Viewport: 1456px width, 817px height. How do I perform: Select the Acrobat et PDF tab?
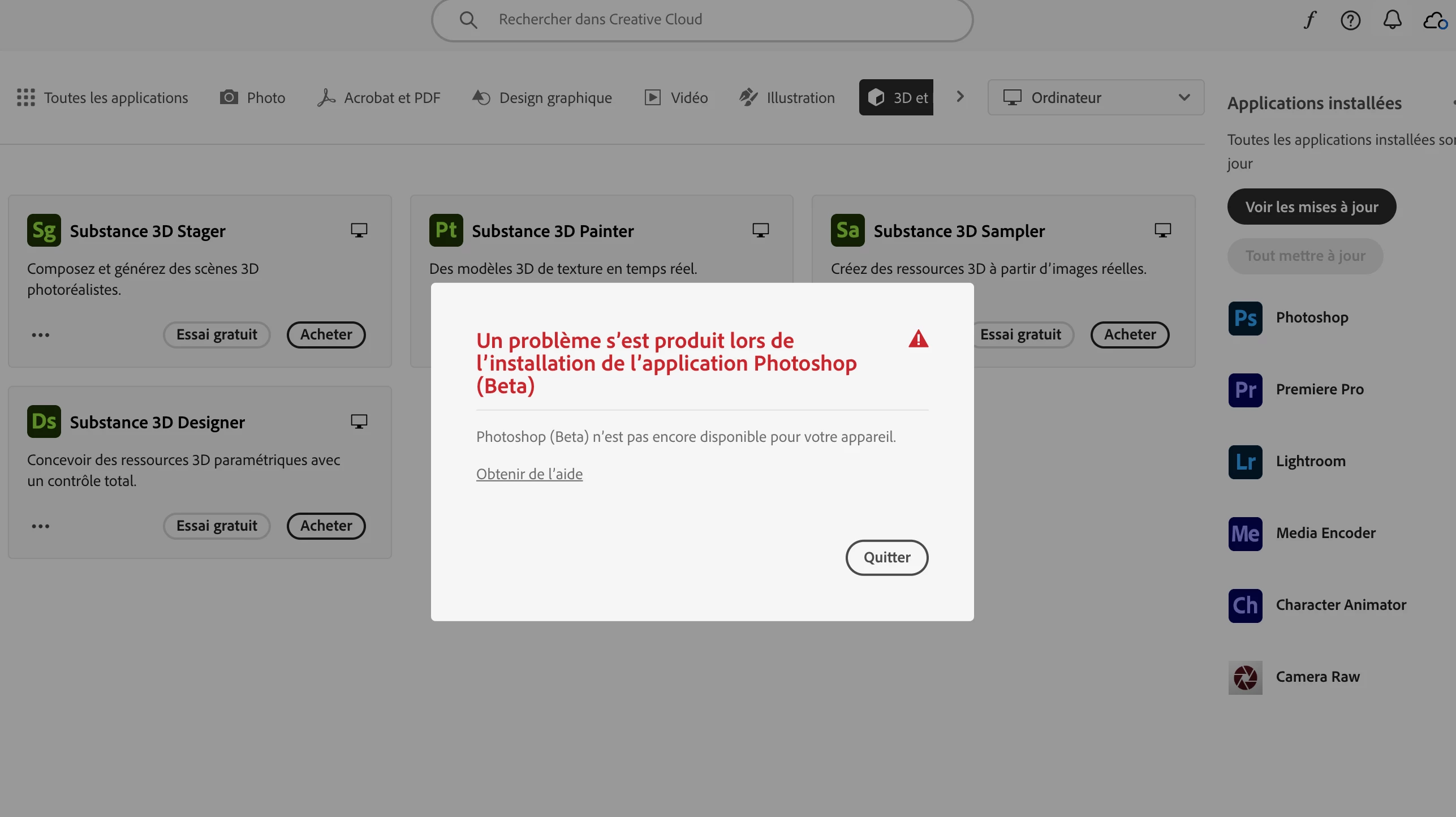tap(378, 97)
